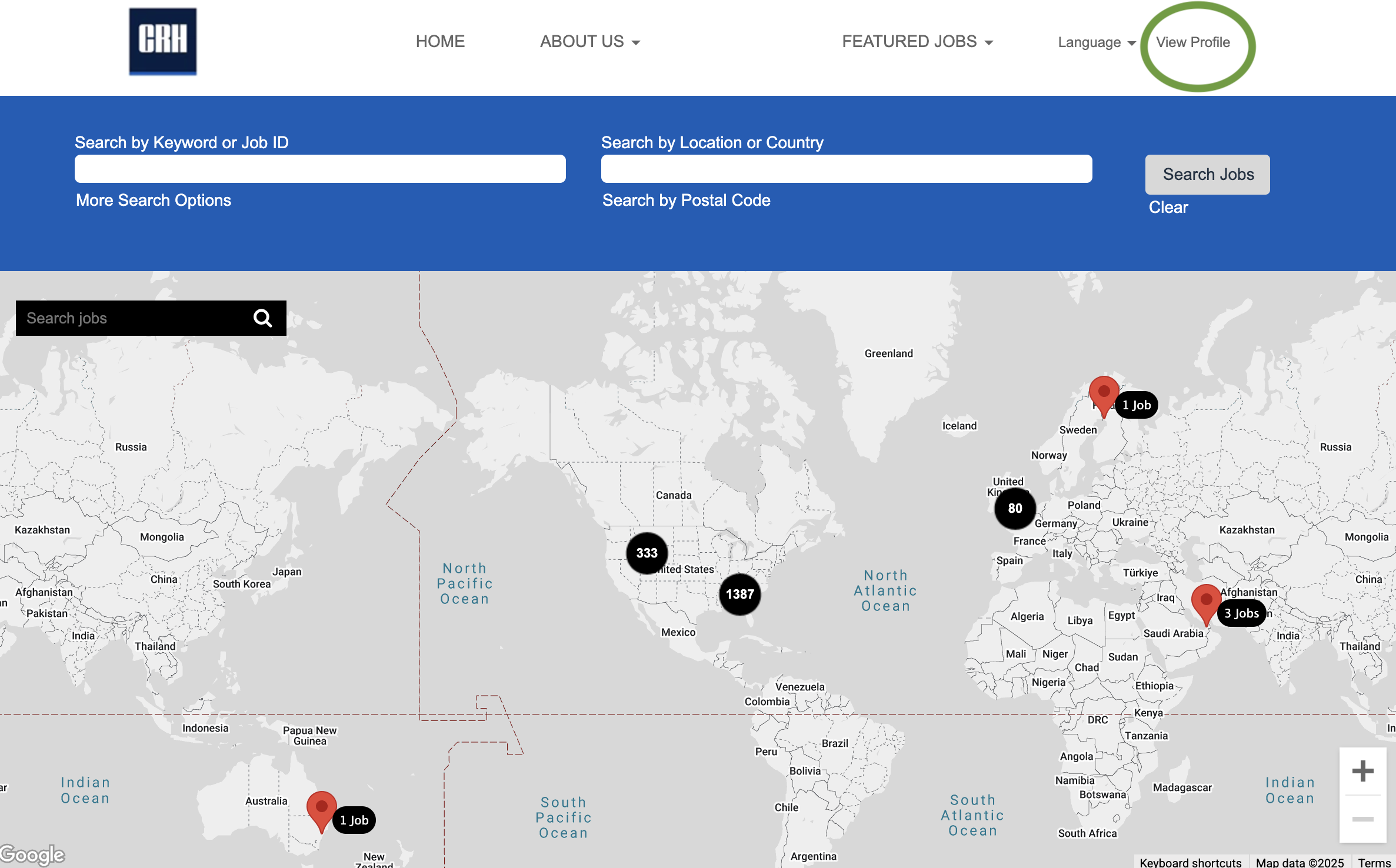Open Keyboard shortcuts on map

coord(1190,862)
